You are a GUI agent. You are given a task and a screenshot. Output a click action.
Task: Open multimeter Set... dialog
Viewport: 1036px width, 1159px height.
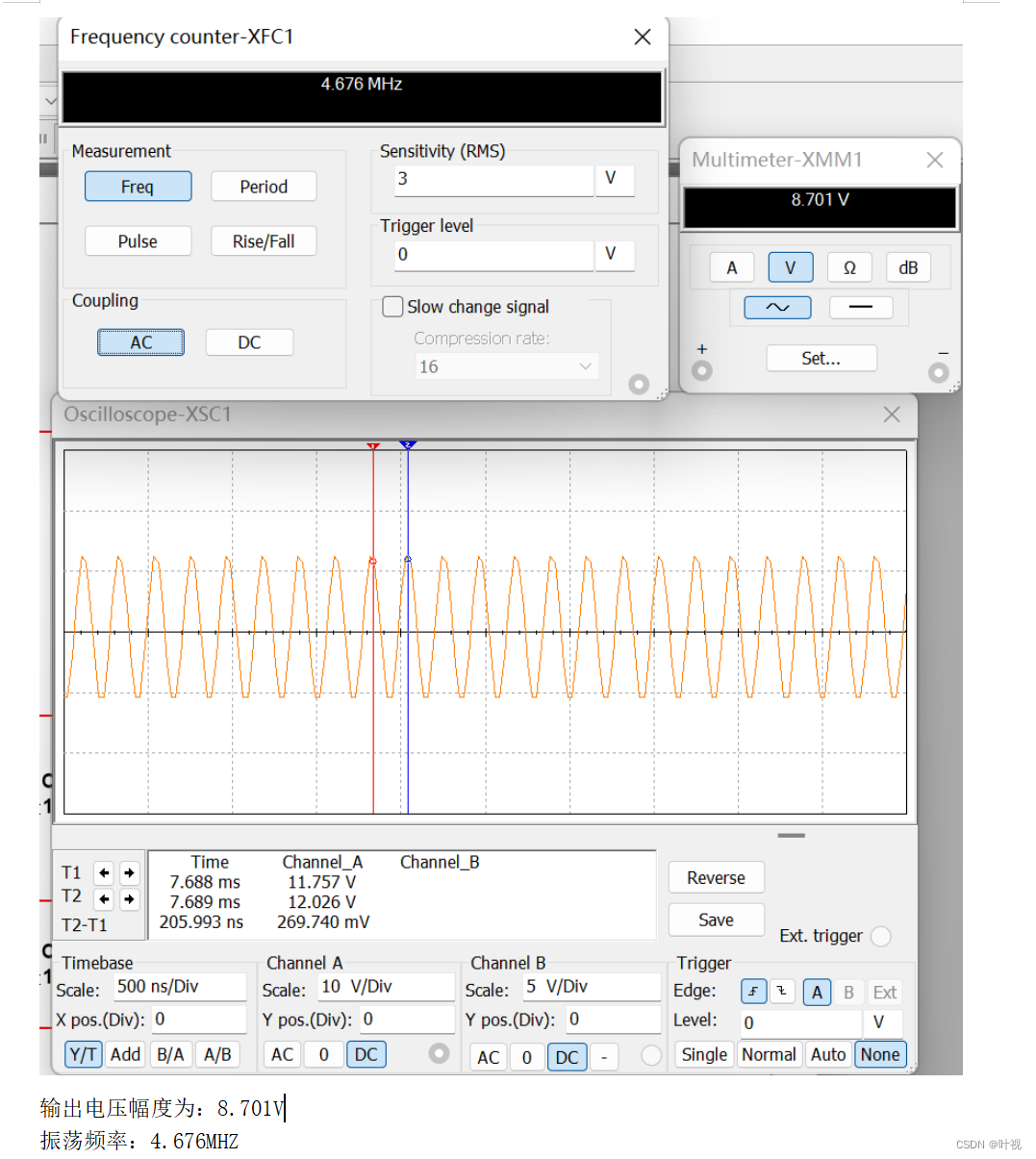click(821, 358)
